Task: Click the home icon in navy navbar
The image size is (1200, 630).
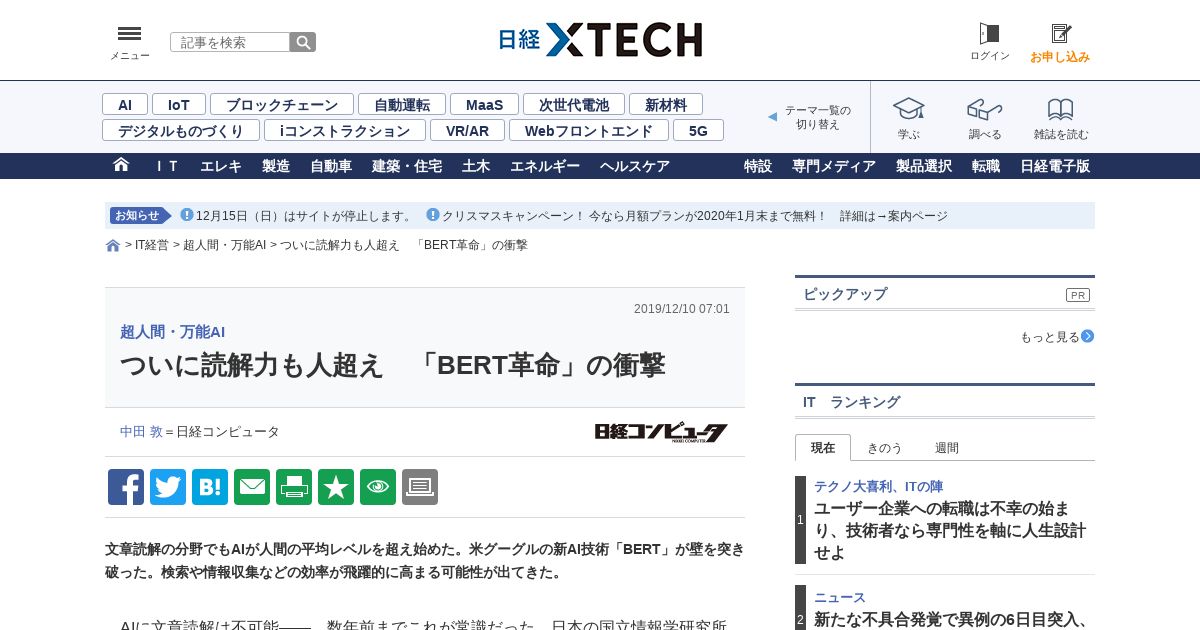Action: (x=121, y=165)
